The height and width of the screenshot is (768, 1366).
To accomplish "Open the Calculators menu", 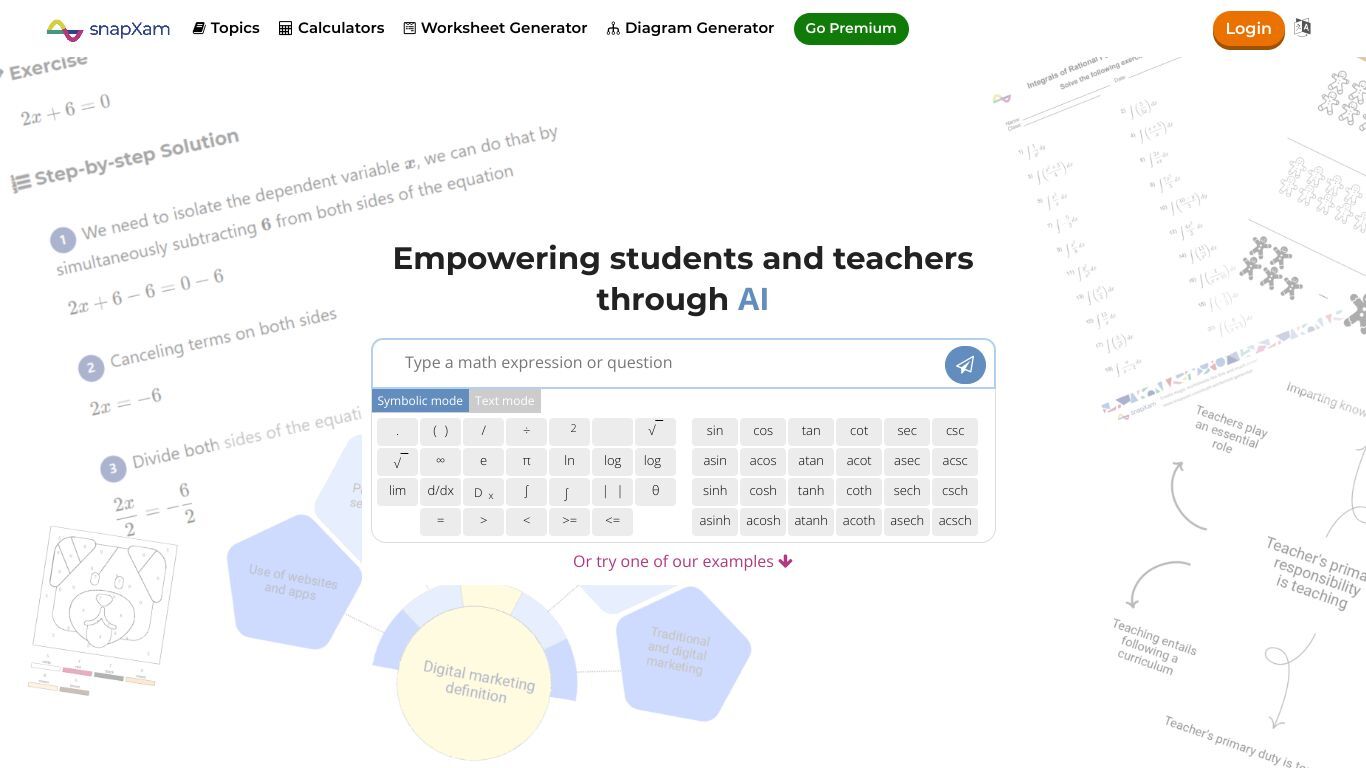I will (331, 28).
